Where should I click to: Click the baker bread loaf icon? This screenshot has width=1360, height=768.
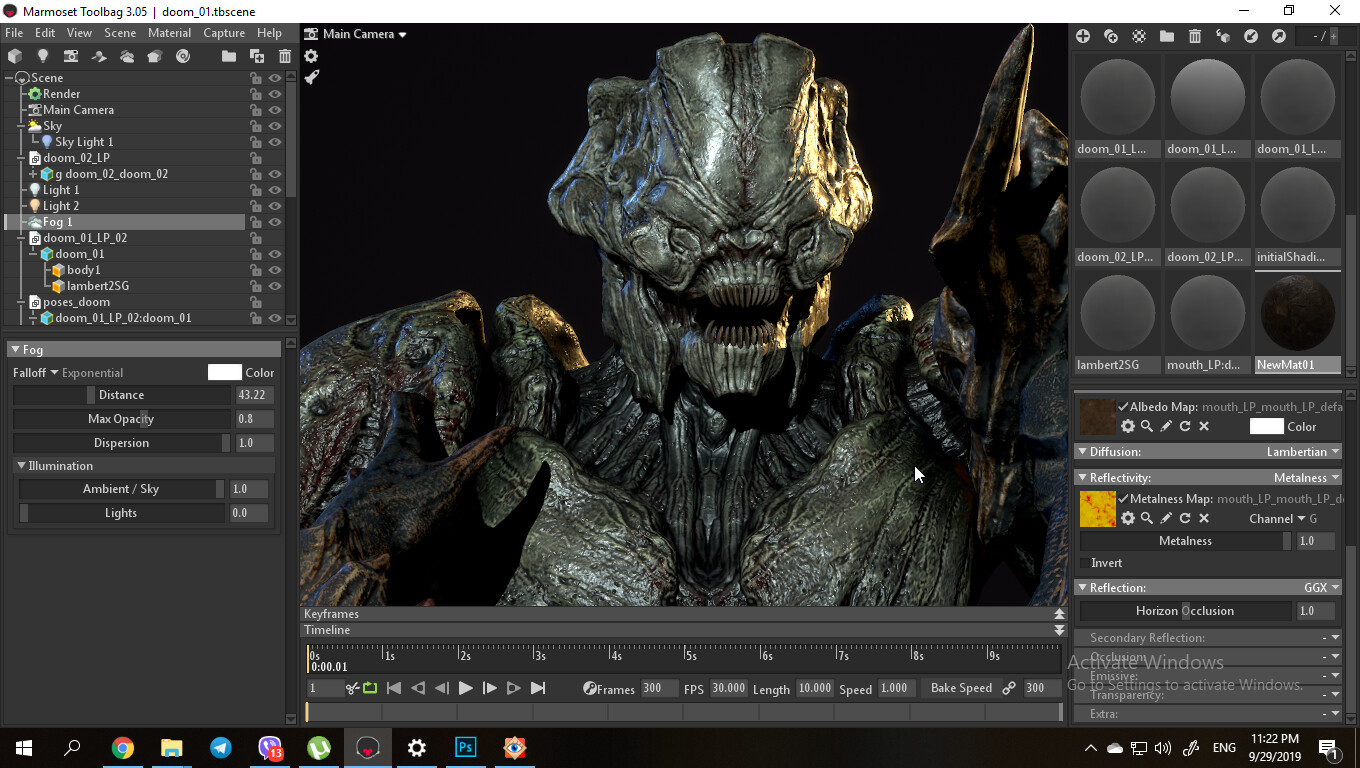(155, 56)
